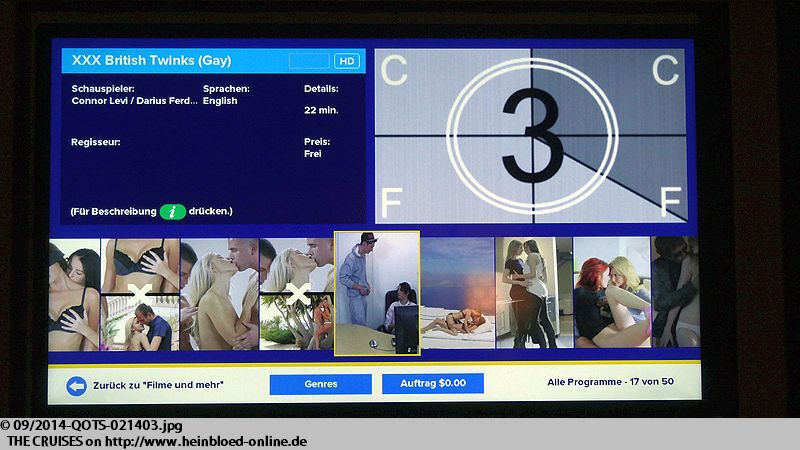Screen dimensions: 800x450
Task: Click the "Sprachen:" label
Action: pos(227,89)
